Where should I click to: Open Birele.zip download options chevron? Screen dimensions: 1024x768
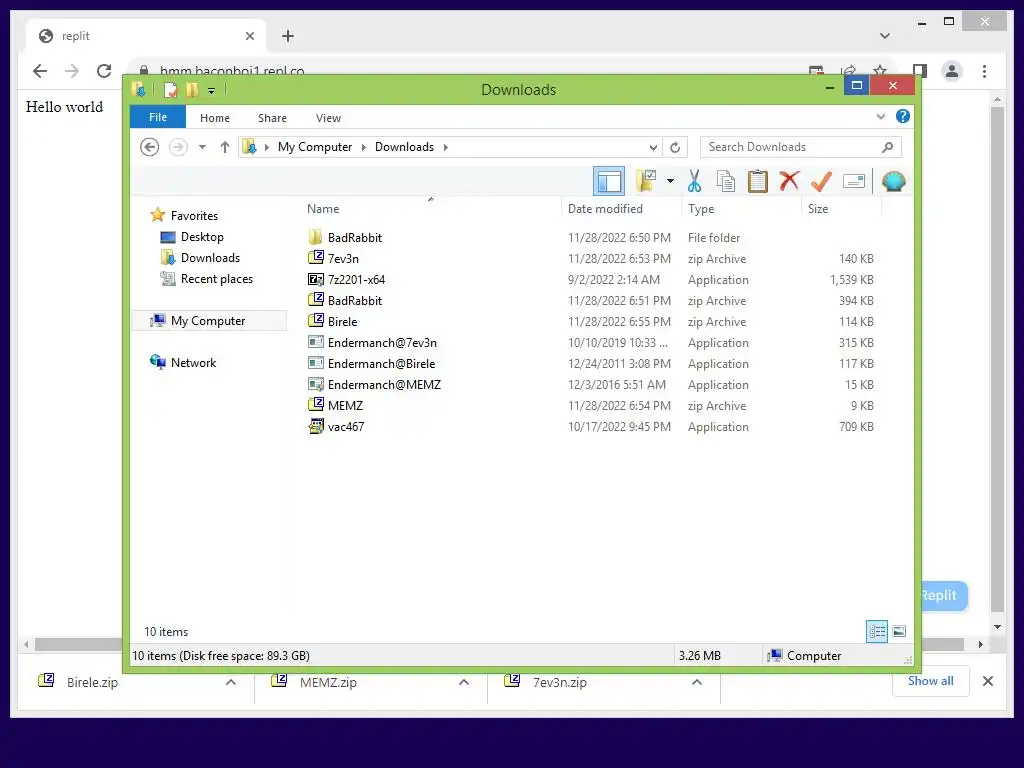231,682
